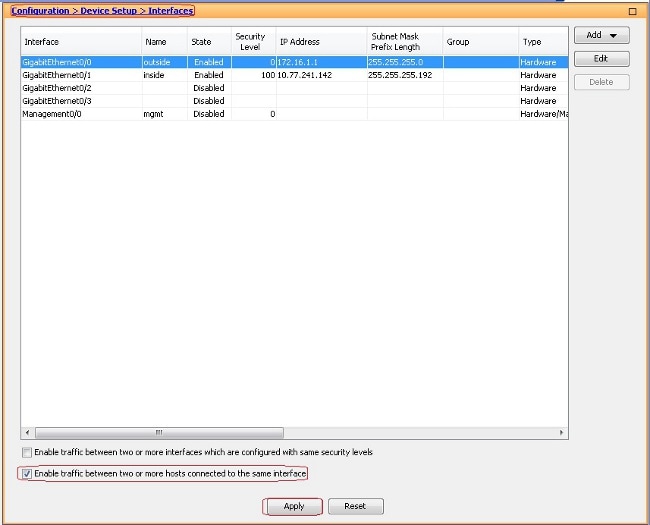650x525 pixels.
Task: Click the Interfaces breadcrumb link
Action: tap(170, 10)
